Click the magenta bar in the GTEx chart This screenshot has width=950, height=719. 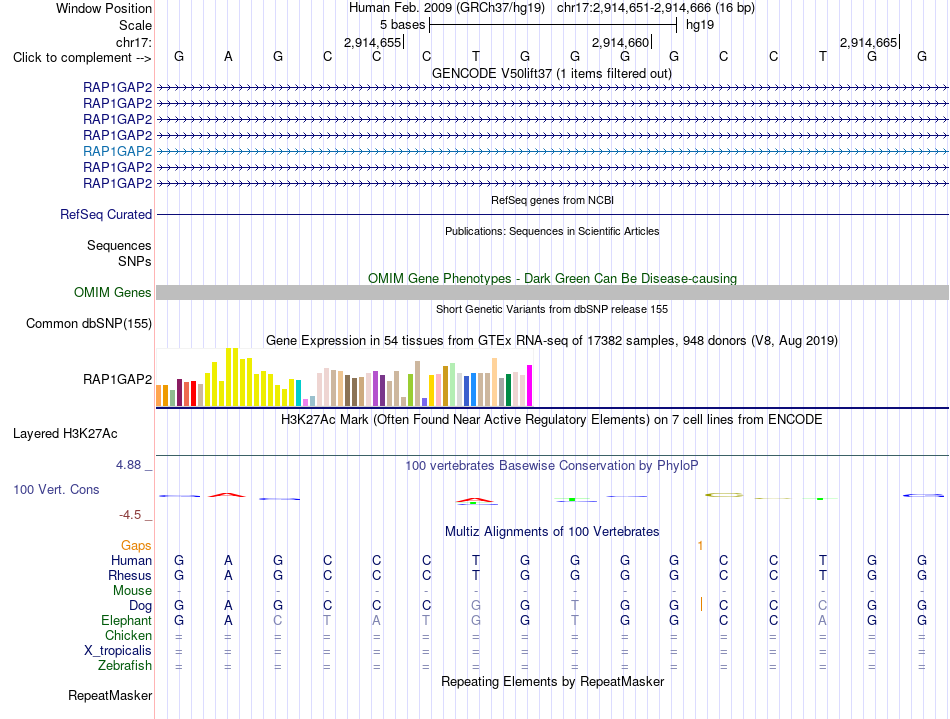click(530, 385)
